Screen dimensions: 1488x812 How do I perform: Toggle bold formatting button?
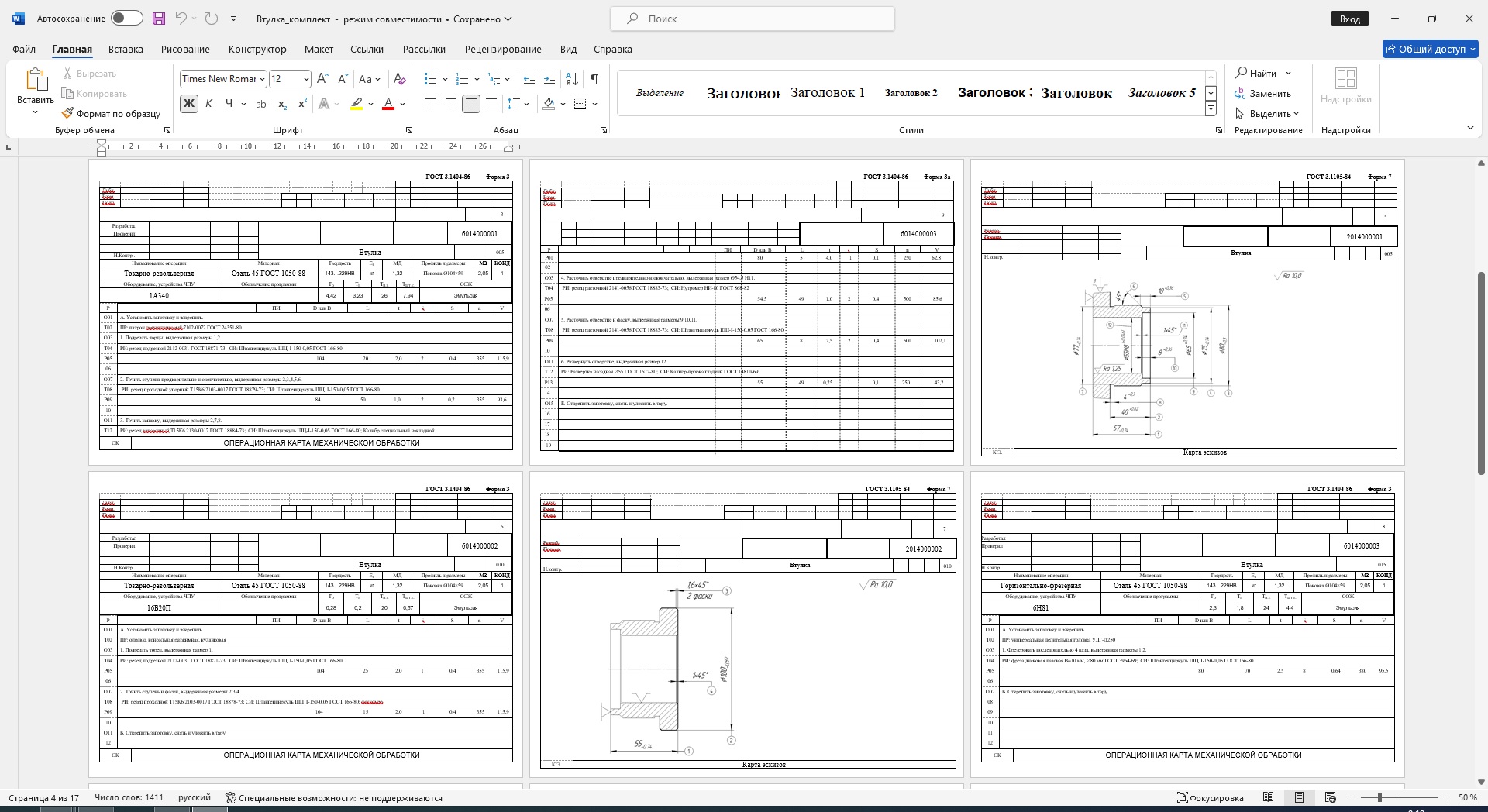188,104
